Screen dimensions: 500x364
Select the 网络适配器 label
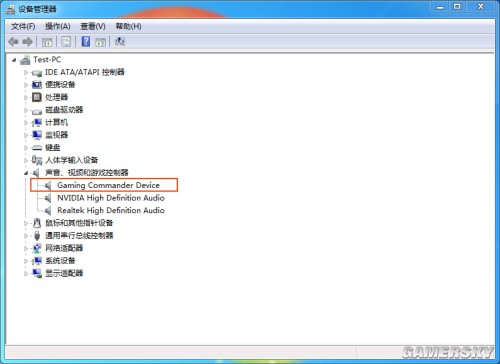[64, 248]
